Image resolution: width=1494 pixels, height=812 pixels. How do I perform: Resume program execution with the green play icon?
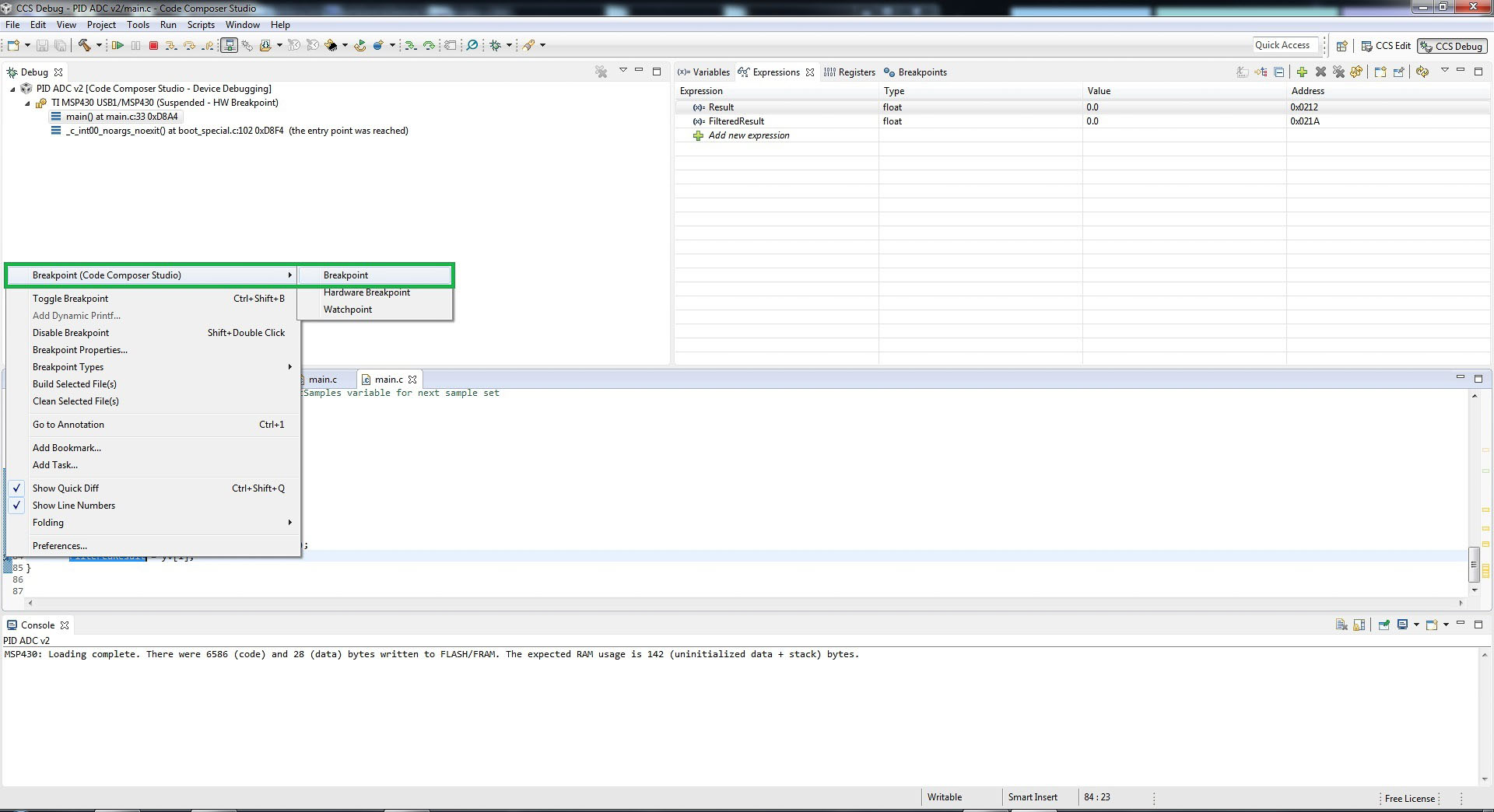[x=117, y=45]
